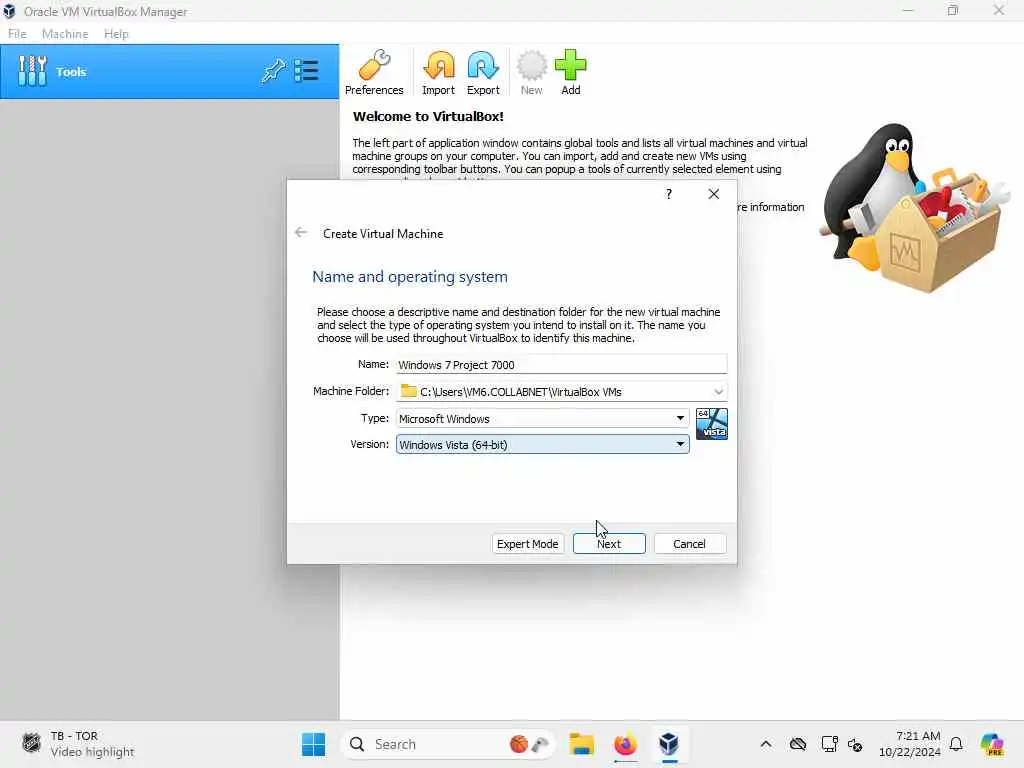Screen dimensions: 1024x768
Task: Click the Next button
Action: pos(609,544)
